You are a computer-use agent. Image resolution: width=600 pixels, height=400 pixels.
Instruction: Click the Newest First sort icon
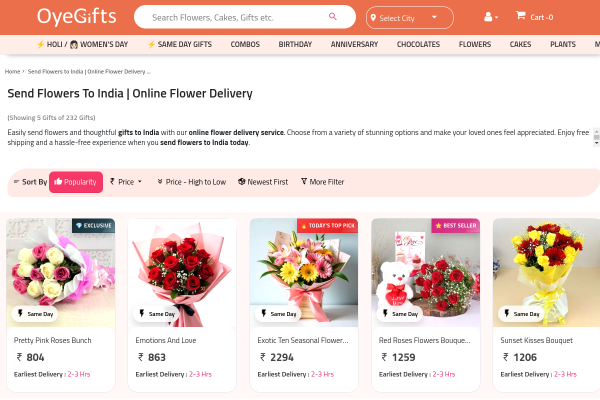[x=241, y=182]
